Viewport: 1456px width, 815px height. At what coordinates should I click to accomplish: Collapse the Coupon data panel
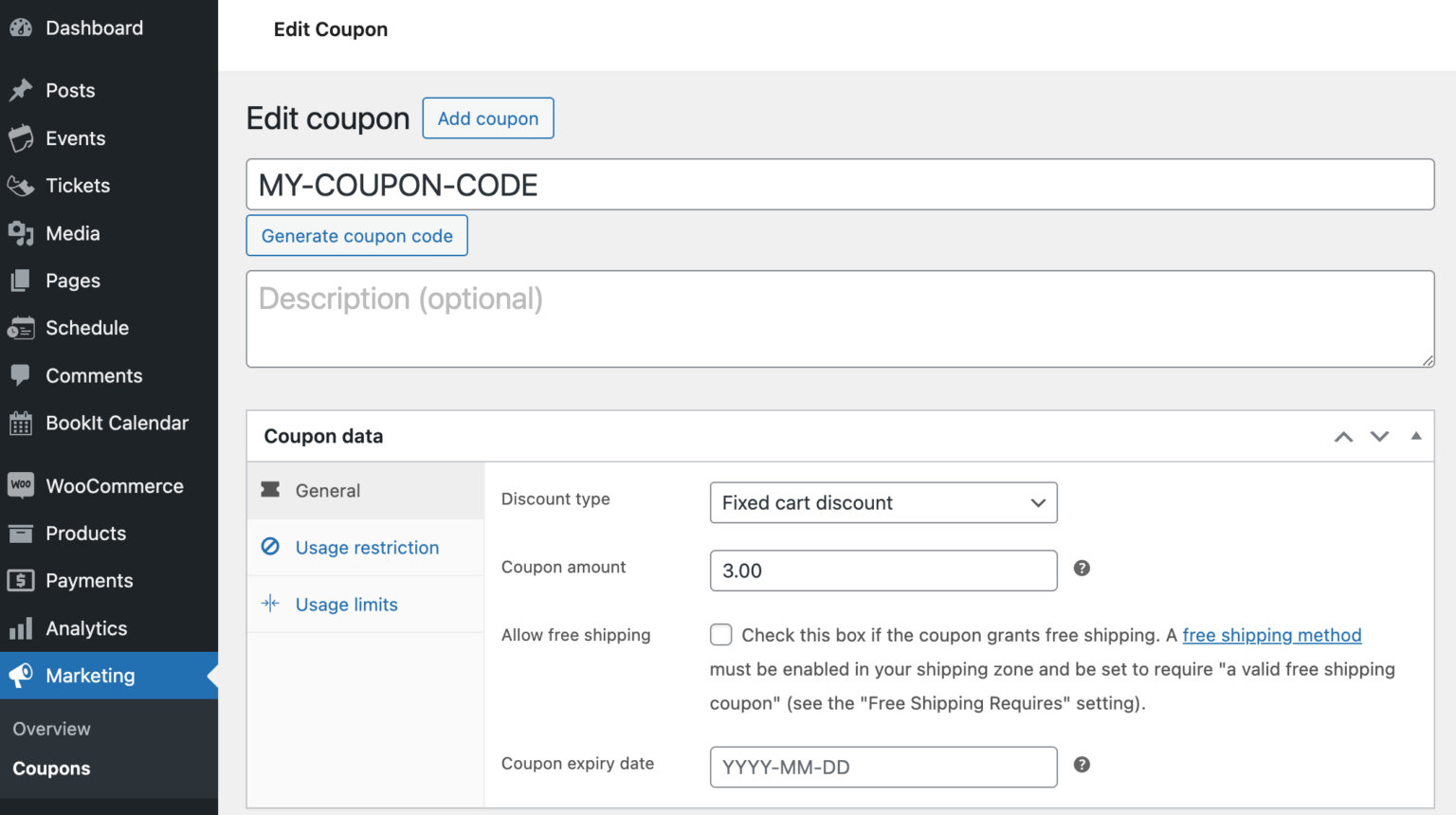1416,436
